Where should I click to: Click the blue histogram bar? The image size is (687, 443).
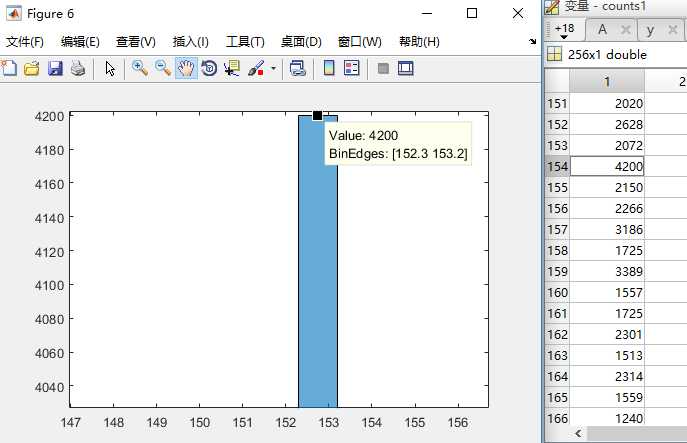coord(318,261)
